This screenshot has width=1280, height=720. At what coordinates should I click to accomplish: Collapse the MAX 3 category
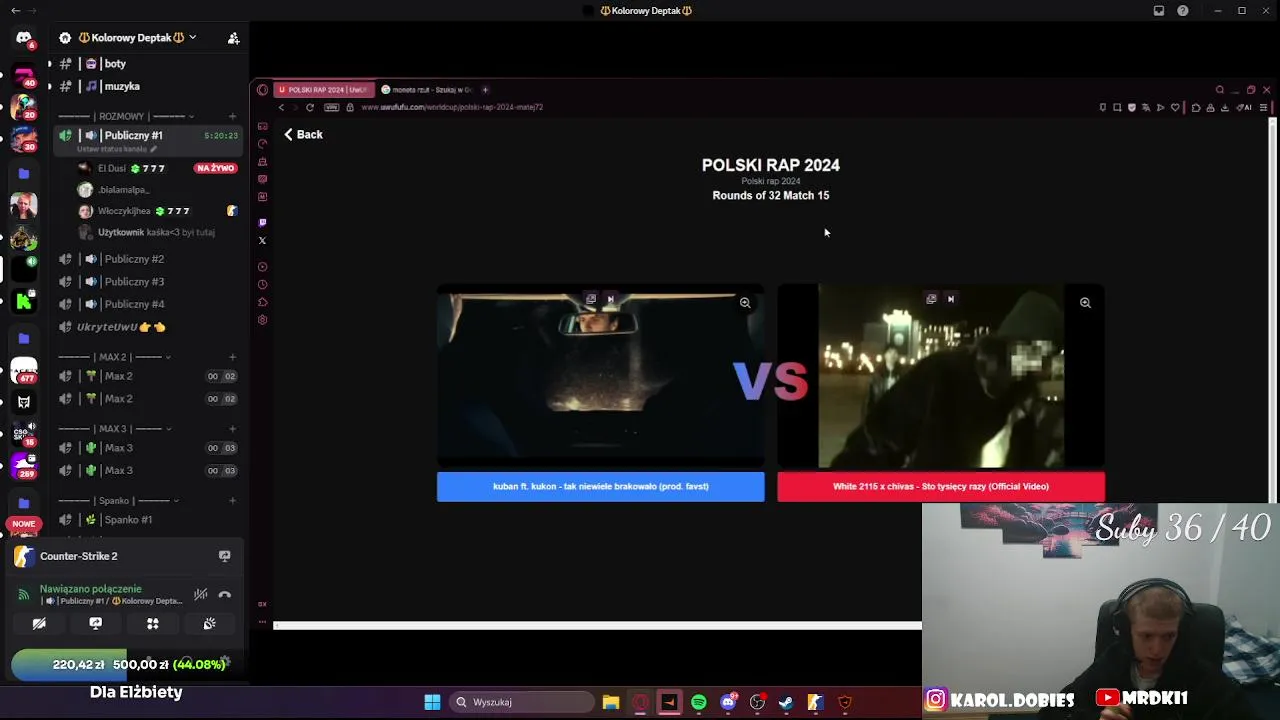[x=115, y=429]
